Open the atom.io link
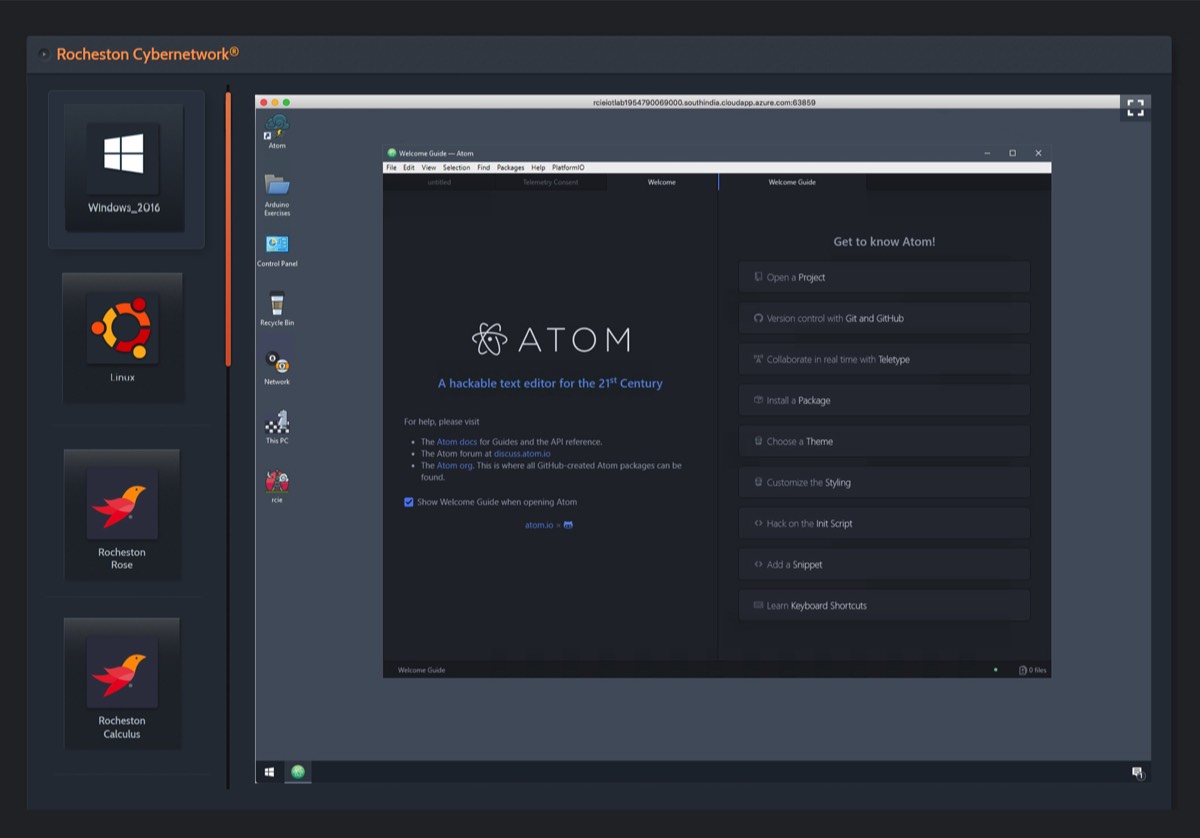The width and height of the screenshot is (1200, 838). [538, 525]
